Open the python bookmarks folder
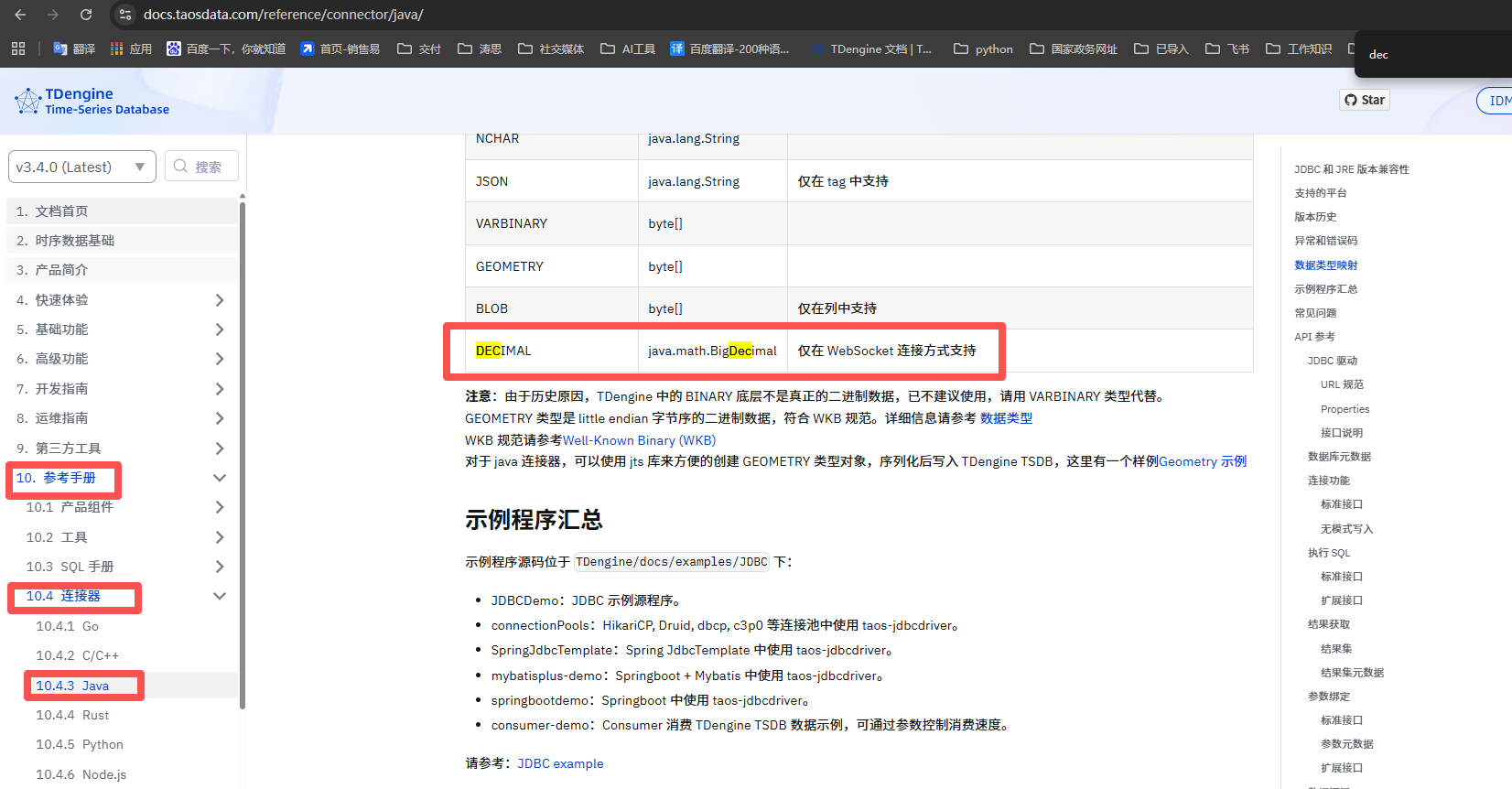Screen dimensions: 1512x789 [983, 49]
